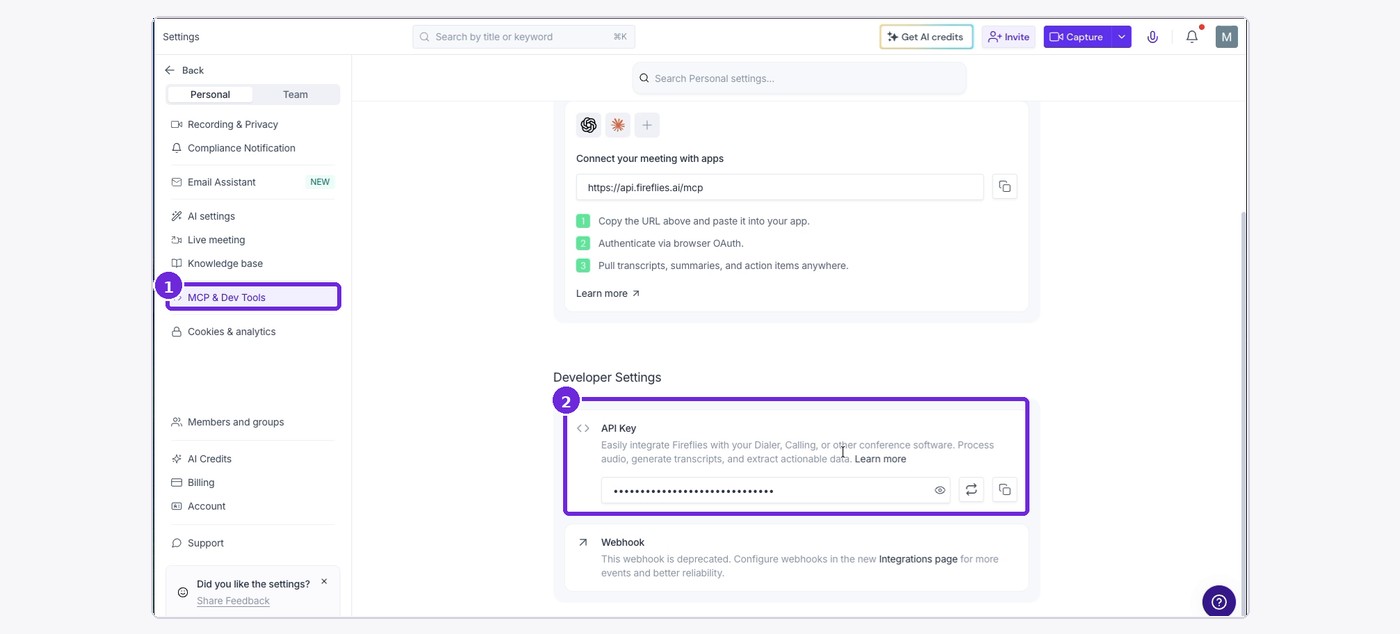Viewport: 1400px width, 634px height.
Task: Click Get AI credits button
Action: coord(926,37)
